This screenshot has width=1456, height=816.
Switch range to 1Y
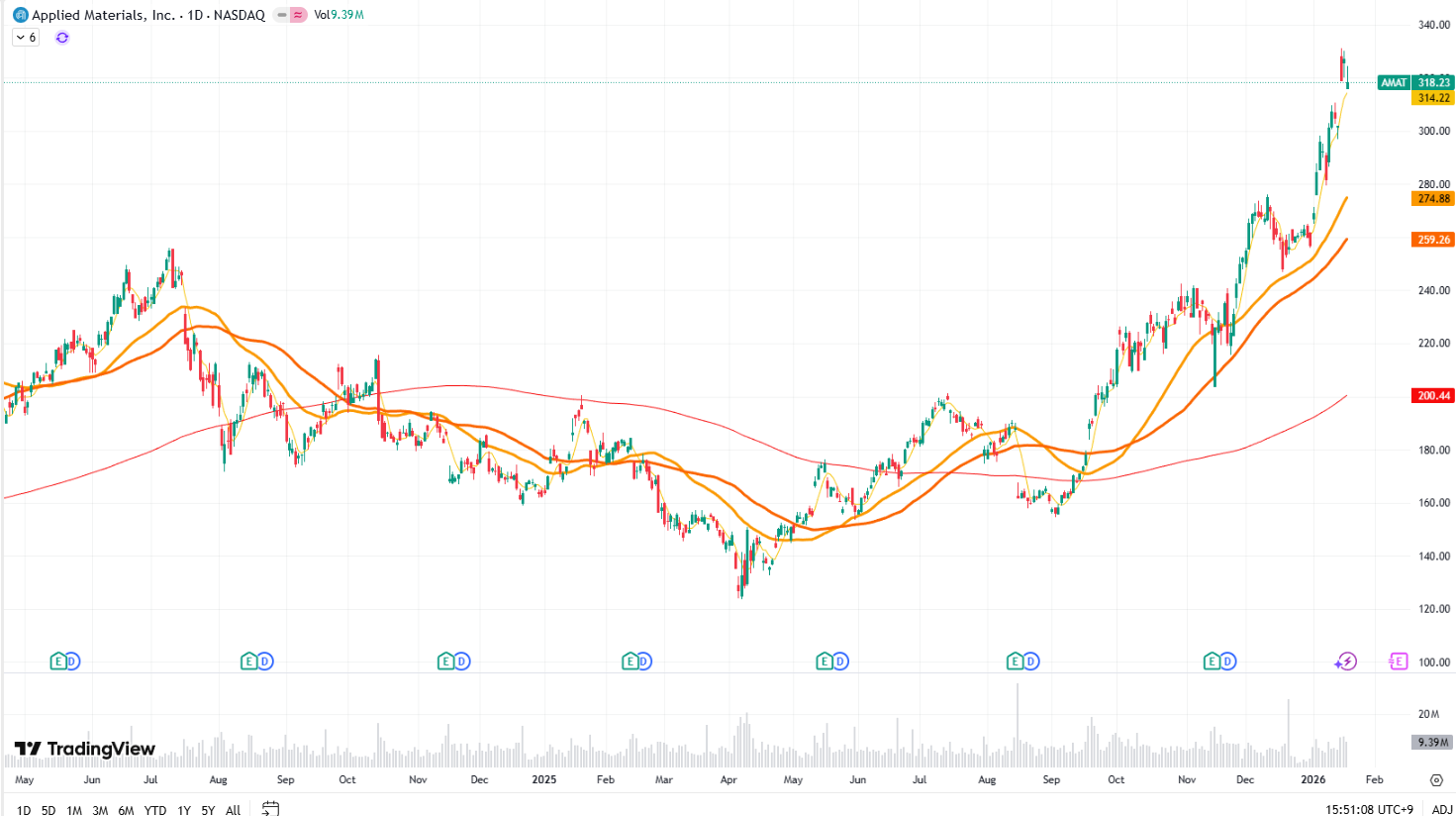(184, 810)
